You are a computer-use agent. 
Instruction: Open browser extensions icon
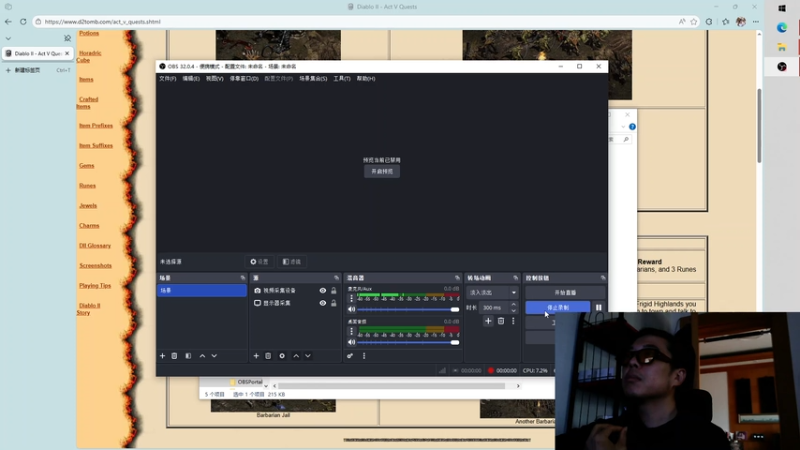[709, 21]
